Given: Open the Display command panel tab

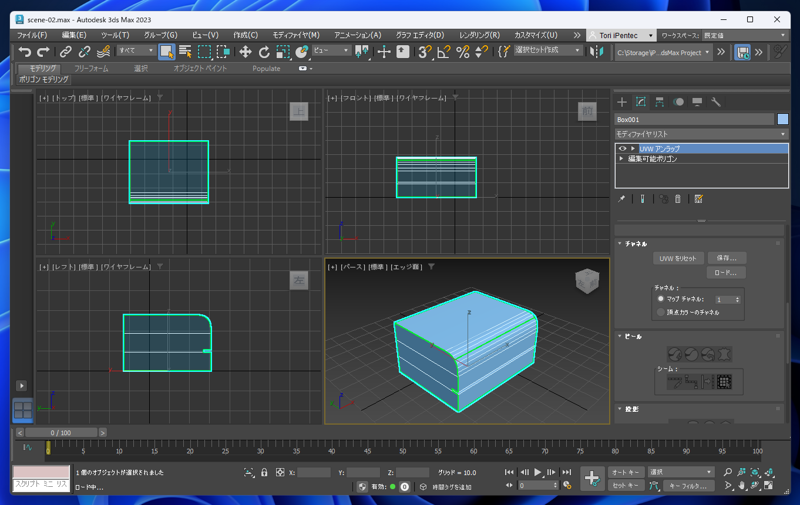Looking at the screenshot, I should click(697, 102).
